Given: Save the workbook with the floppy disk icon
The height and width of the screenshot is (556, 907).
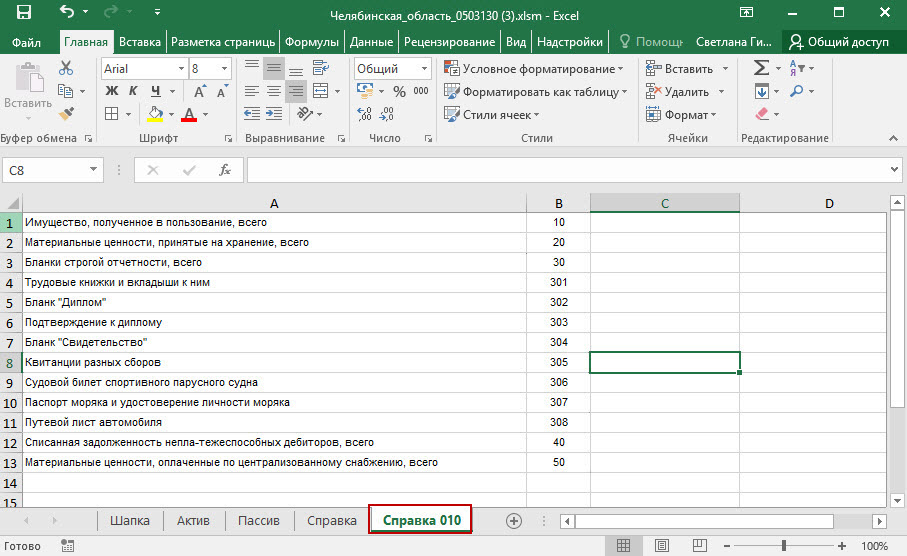Looking at the screenshot, I should click(x=24, y=12).
